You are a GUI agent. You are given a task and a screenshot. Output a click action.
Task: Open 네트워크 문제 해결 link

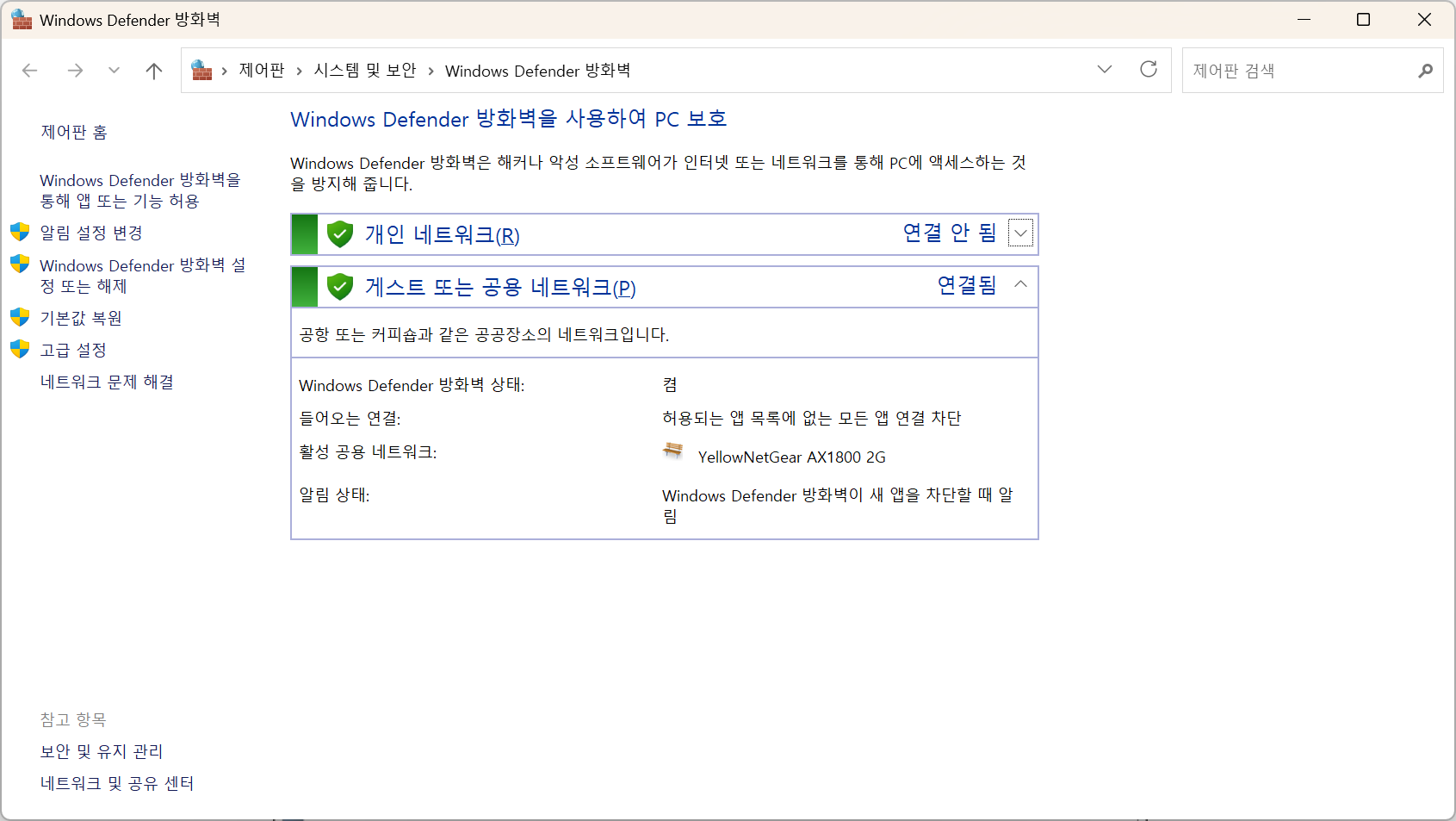pyautogui.click(x=107, y=382)
